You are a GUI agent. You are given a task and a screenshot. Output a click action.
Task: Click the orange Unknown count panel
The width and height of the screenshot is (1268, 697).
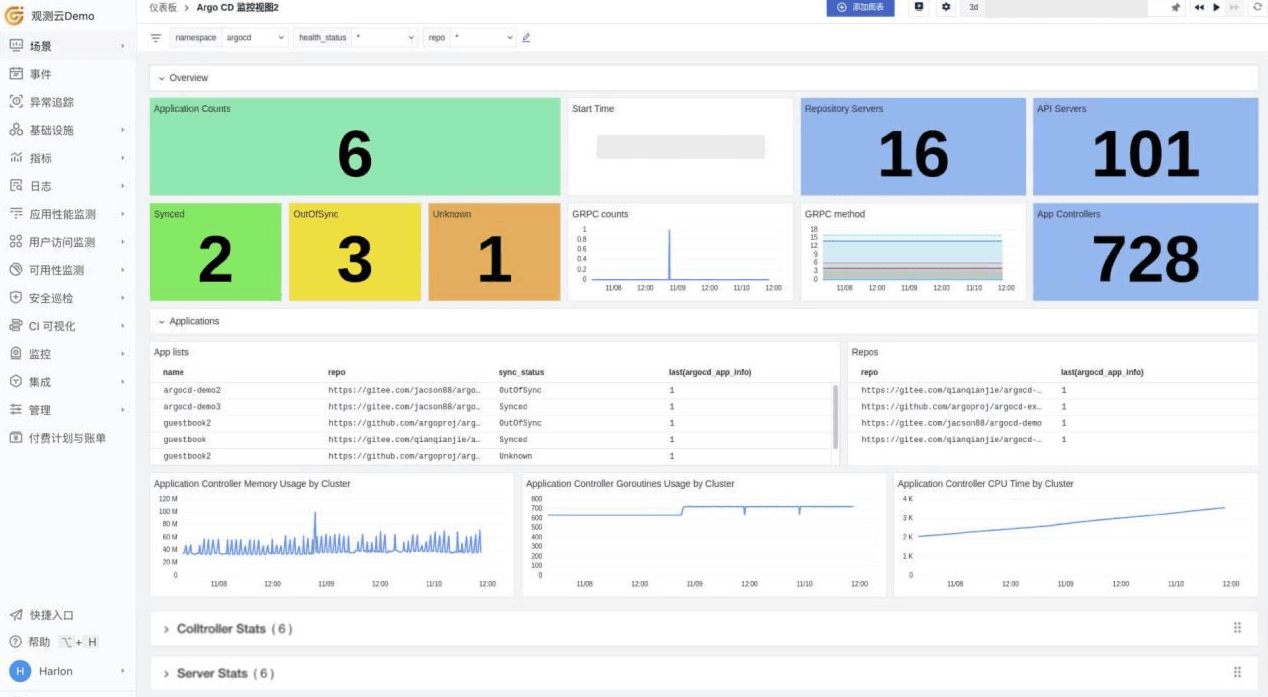[494, 252]
